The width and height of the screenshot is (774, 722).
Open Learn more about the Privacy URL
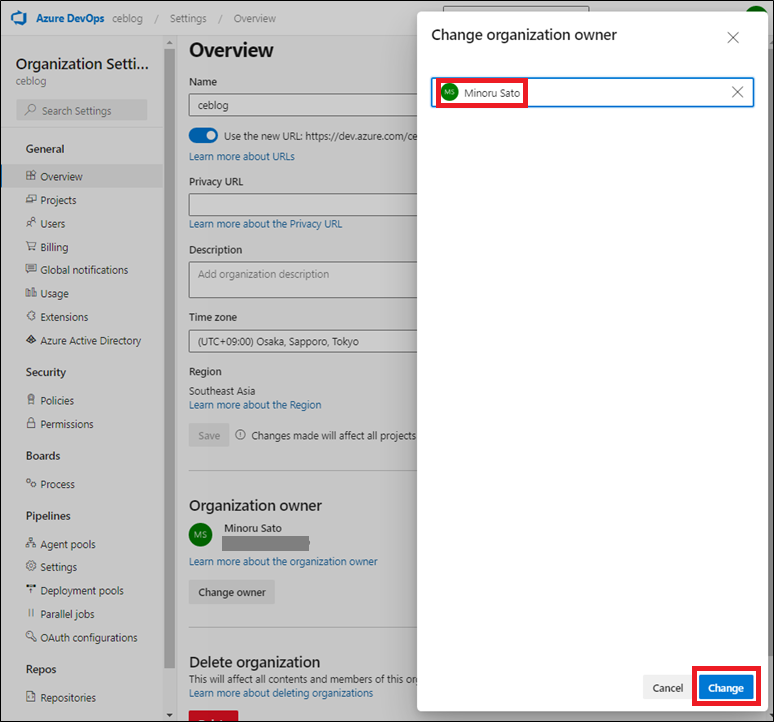(266, 224)
